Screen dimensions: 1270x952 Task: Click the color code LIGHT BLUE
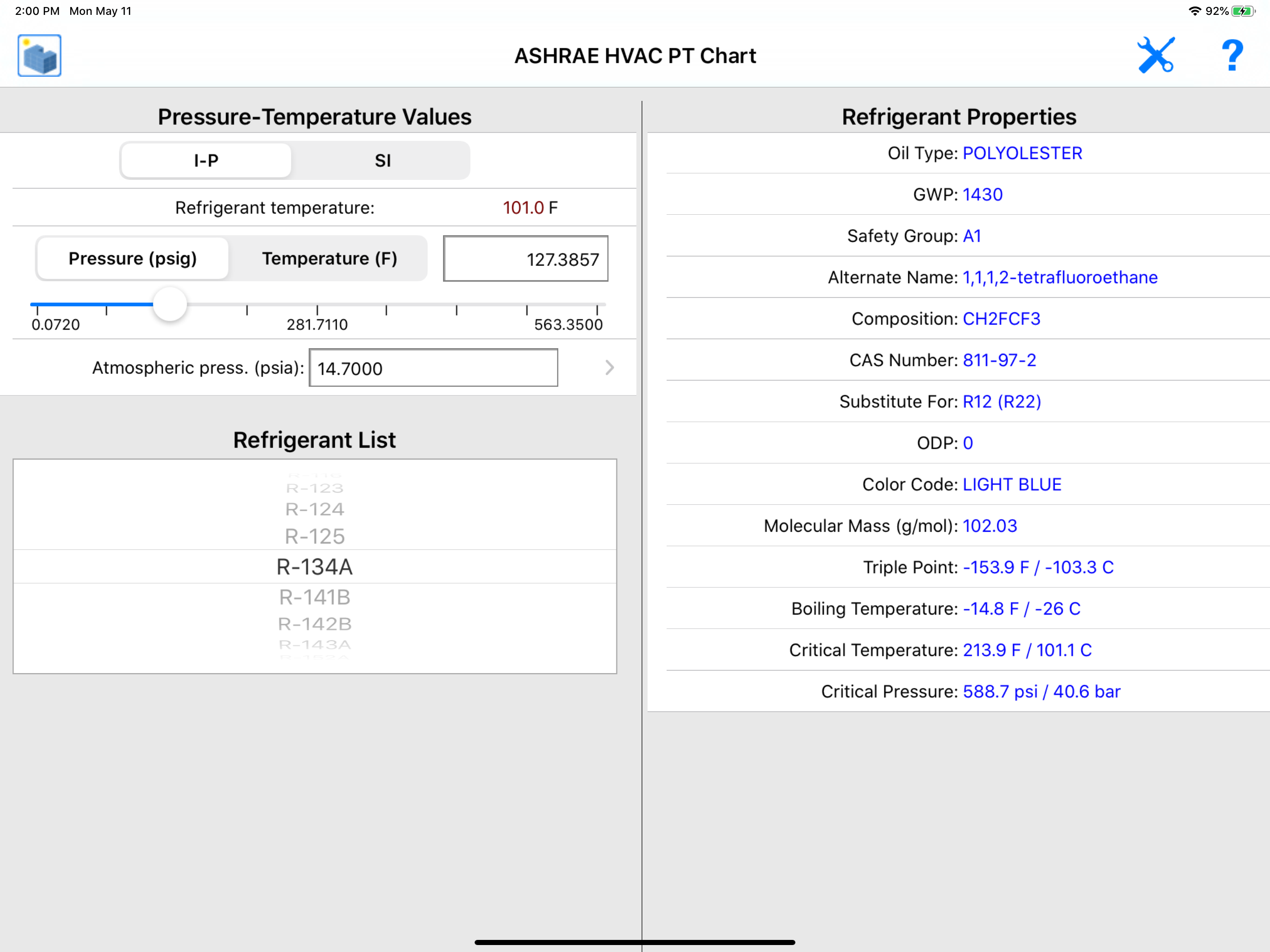point(1012,484)
